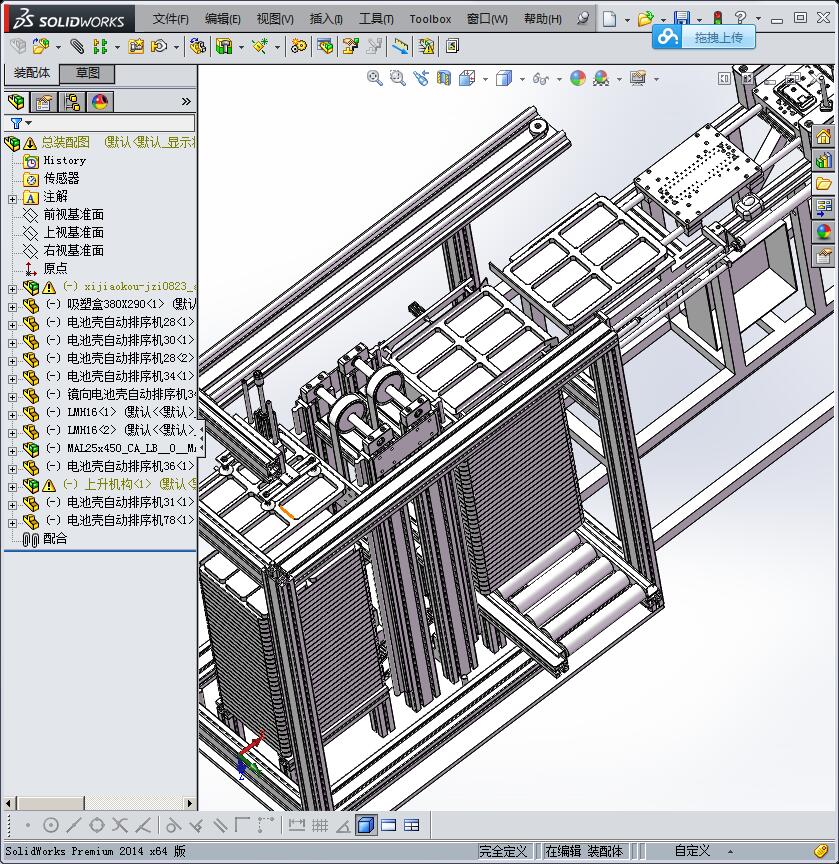Open the FeatureManager design tree tab

tap(16, 102)
